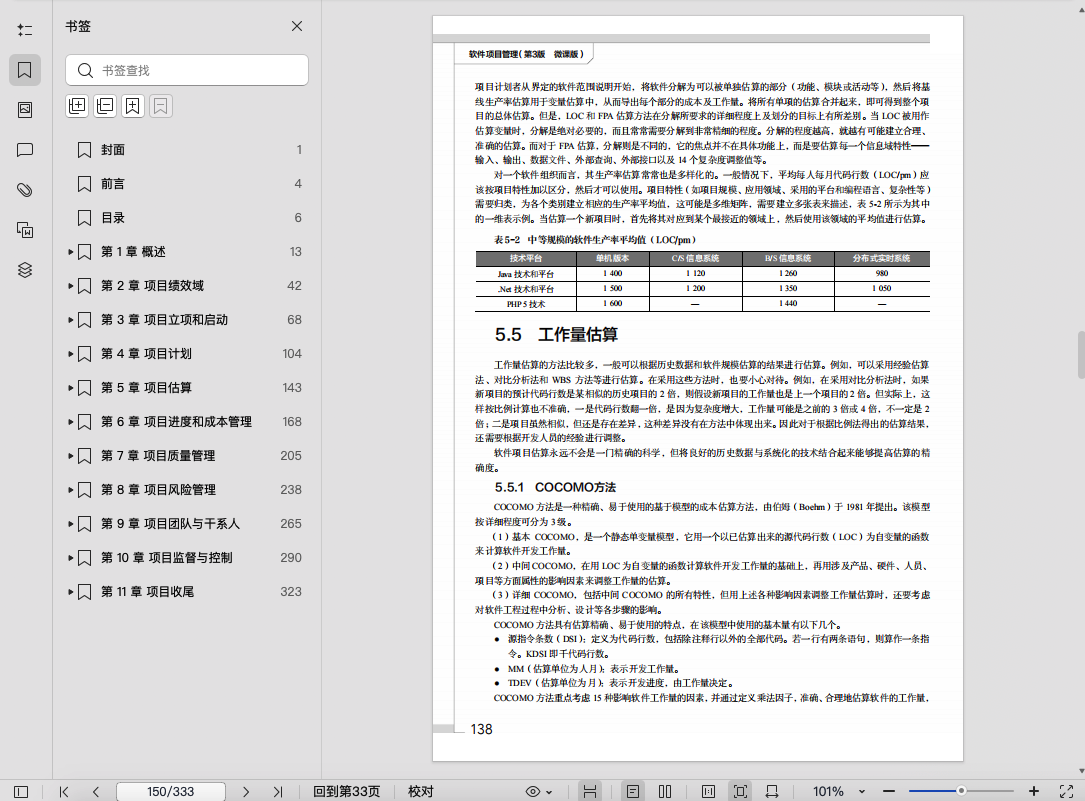Expand the 第 10 章 项目监督与控制 bookmark
1085x801 pixels.
(71, 558)
